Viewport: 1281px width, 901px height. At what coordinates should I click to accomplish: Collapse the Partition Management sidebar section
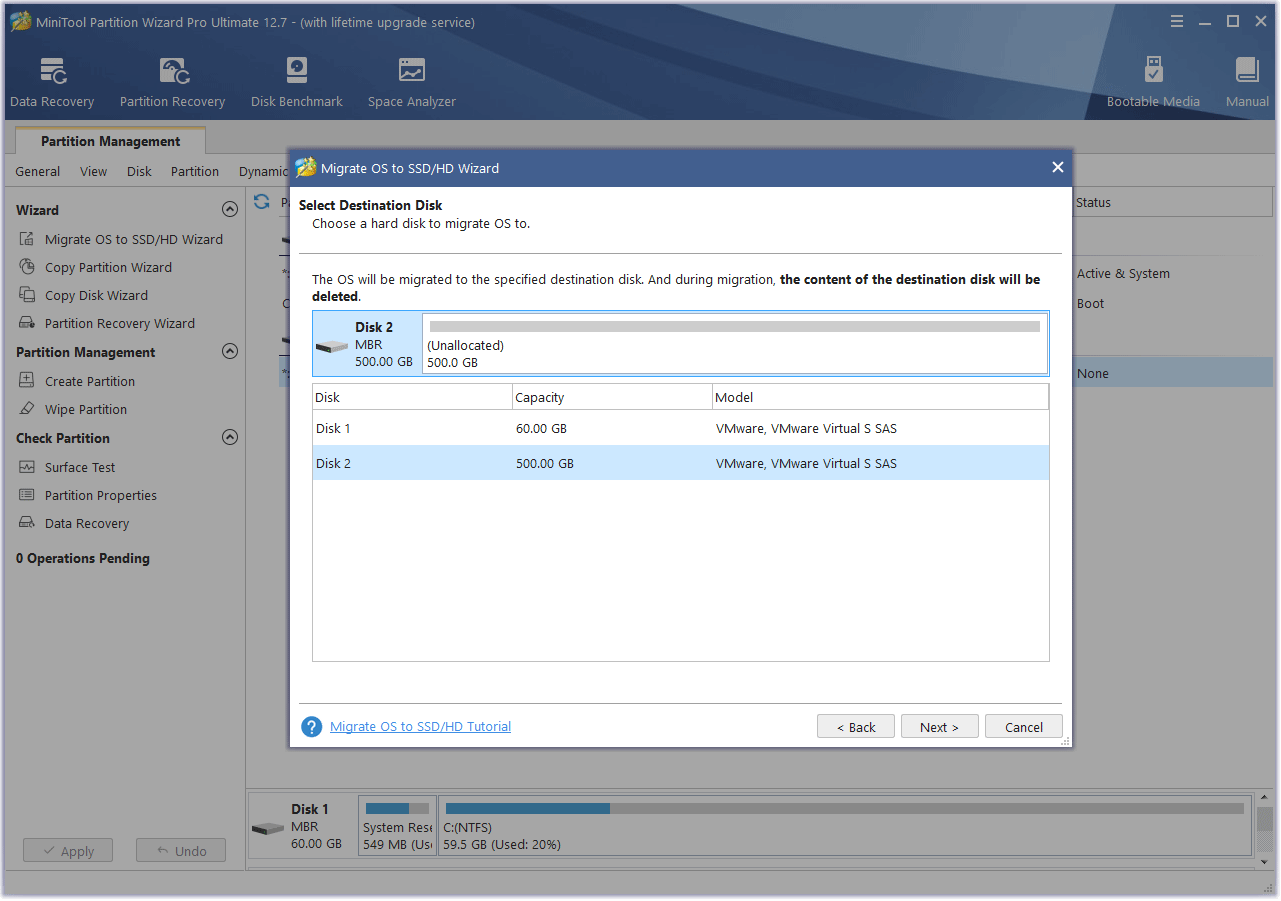tap(229, 352)
